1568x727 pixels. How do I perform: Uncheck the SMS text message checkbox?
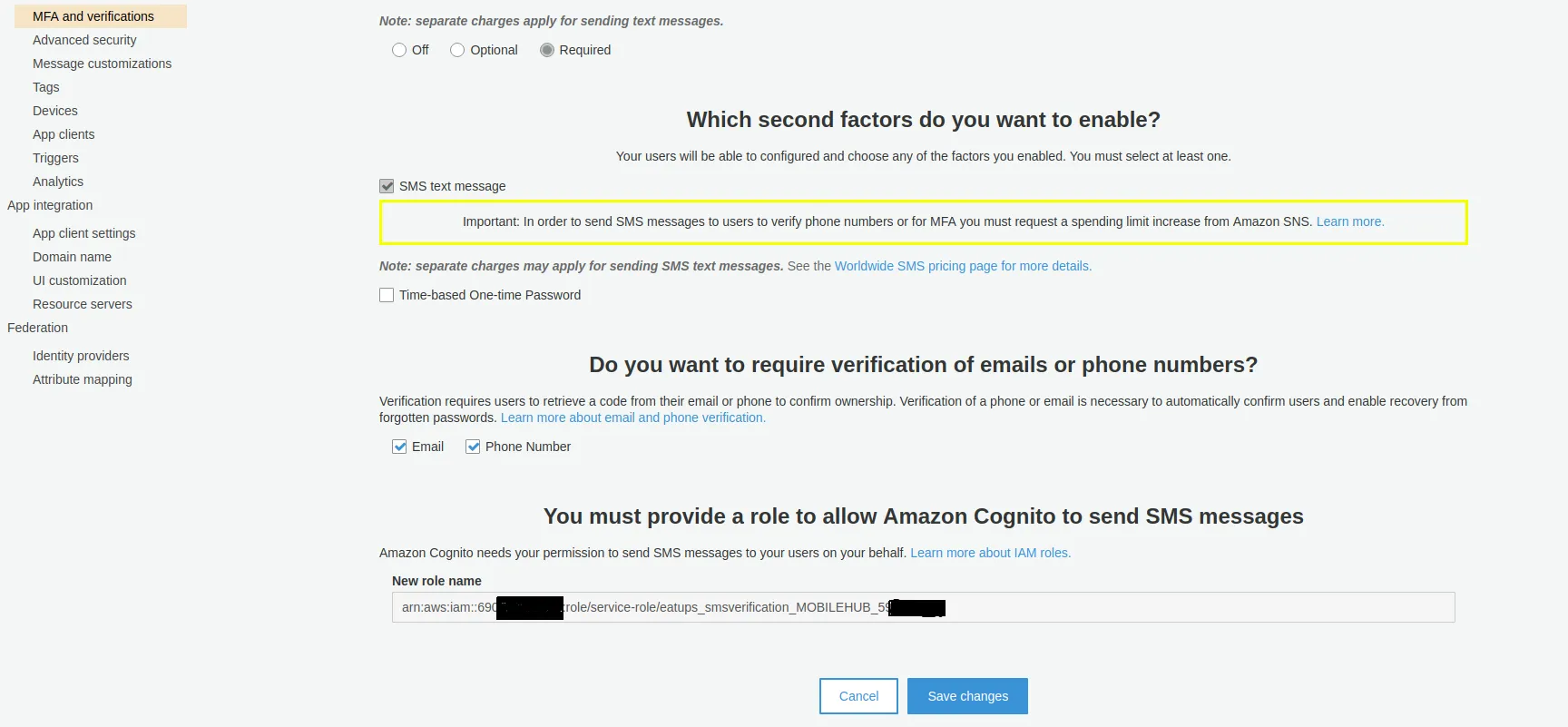(x=387, y=186)
